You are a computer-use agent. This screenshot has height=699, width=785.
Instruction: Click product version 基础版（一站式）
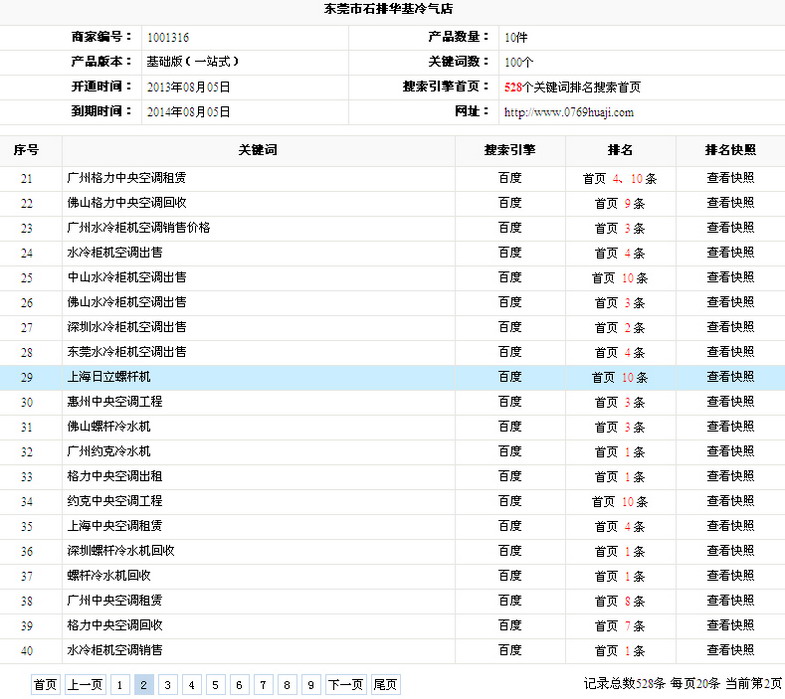[x=193, y=62]
